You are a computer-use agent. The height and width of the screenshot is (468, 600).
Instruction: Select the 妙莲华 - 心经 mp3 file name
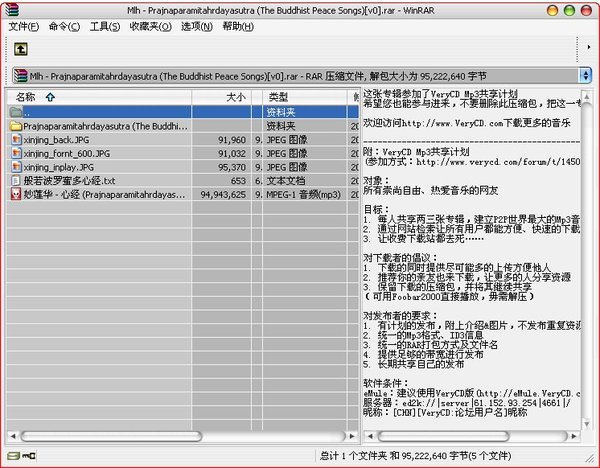104,194
